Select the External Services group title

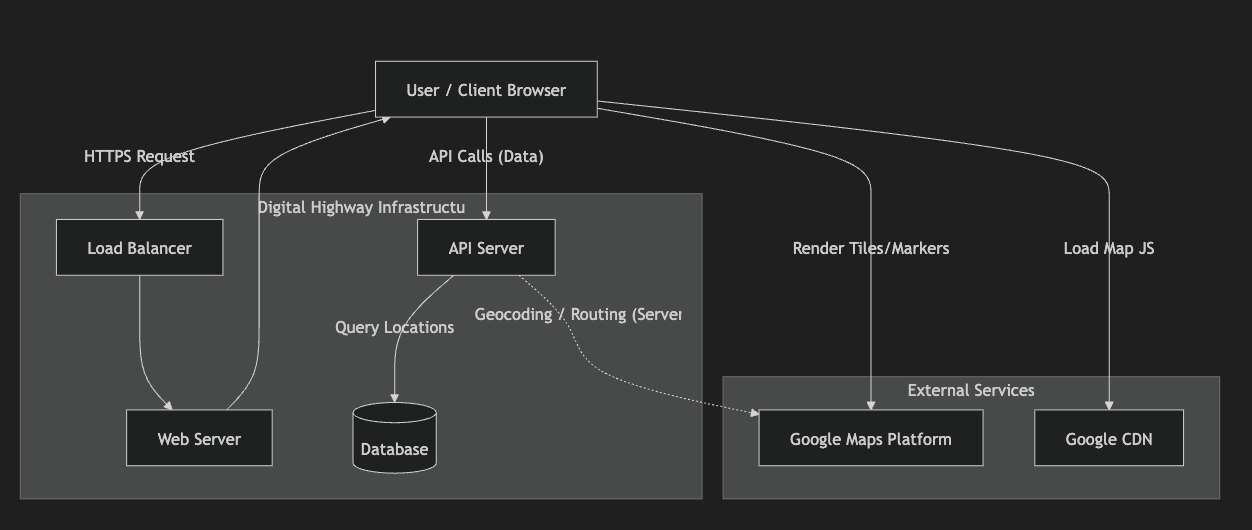coord(970,390)
